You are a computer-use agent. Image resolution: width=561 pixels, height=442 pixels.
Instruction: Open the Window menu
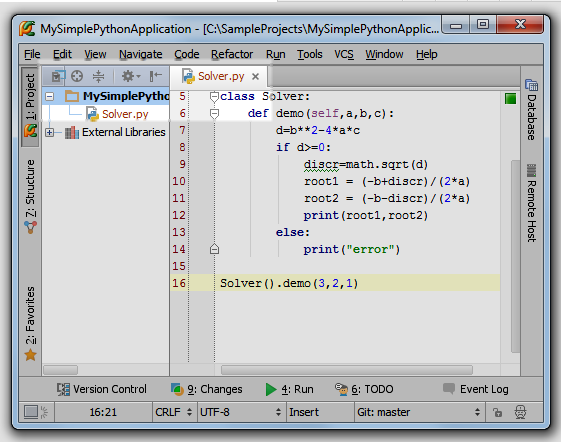click(384, 54)
